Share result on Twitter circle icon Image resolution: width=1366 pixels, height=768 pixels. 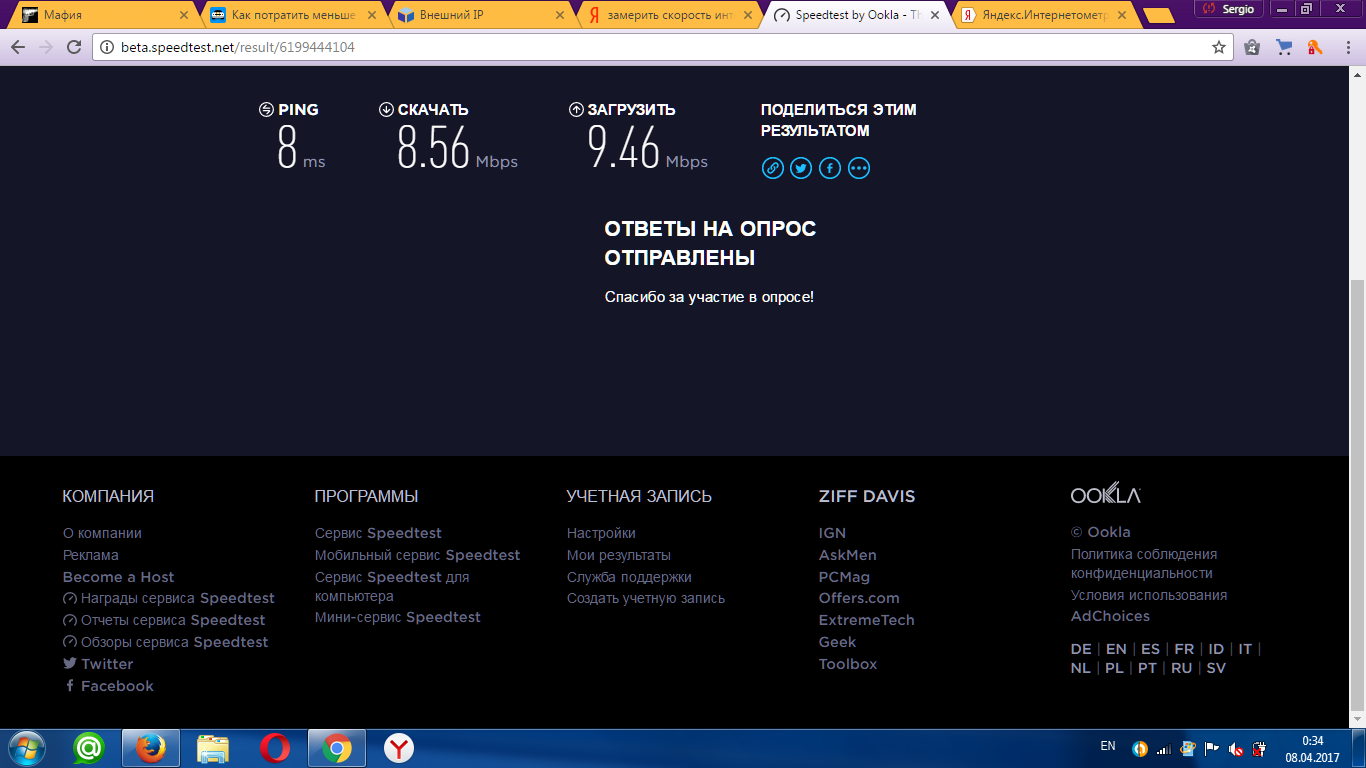(801, 168)
